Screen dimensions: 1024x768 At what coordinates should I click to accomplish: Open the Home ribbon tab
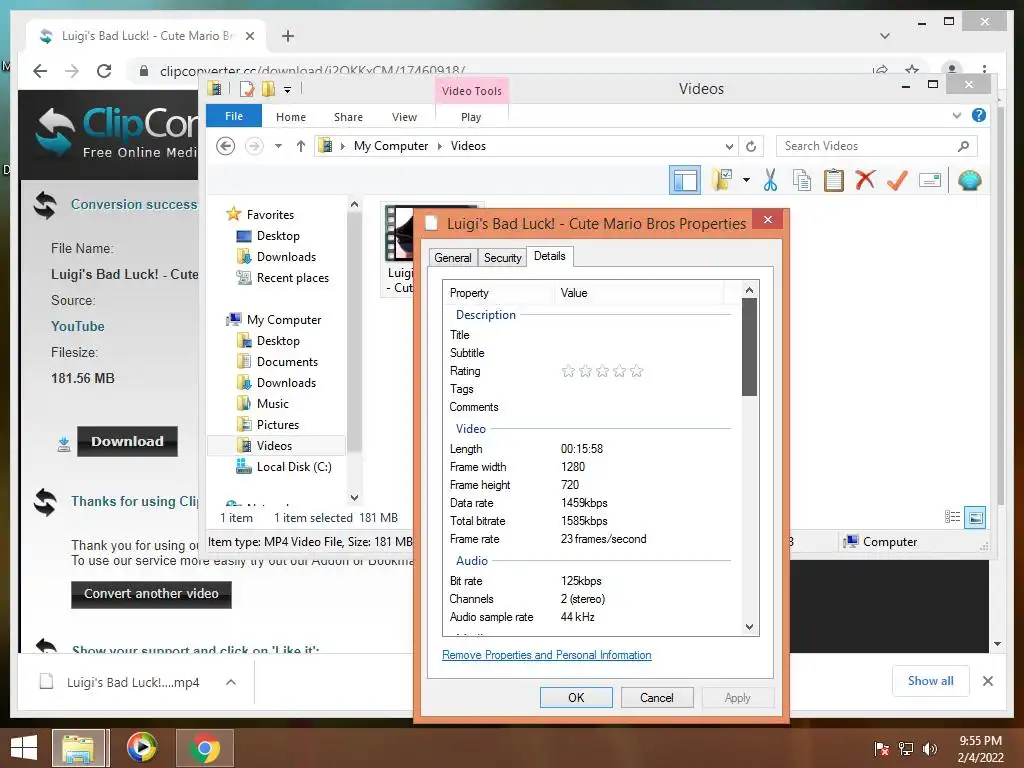coord(291,117)
